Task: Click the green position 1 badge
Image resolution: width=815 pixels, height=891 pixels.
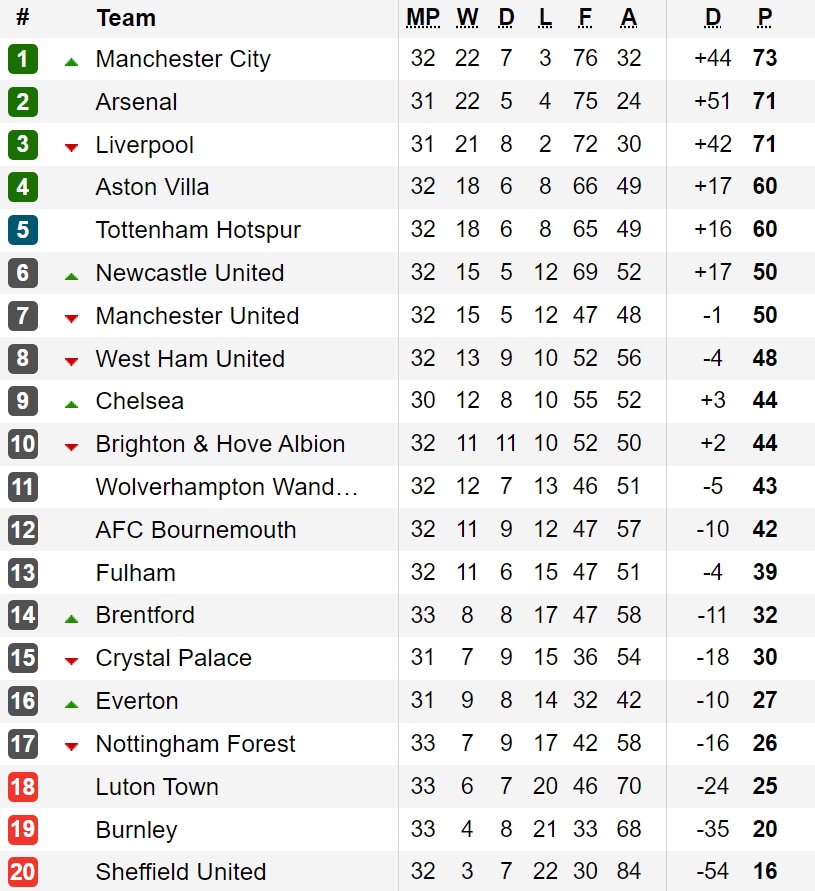Action: [x=23, y=59]
